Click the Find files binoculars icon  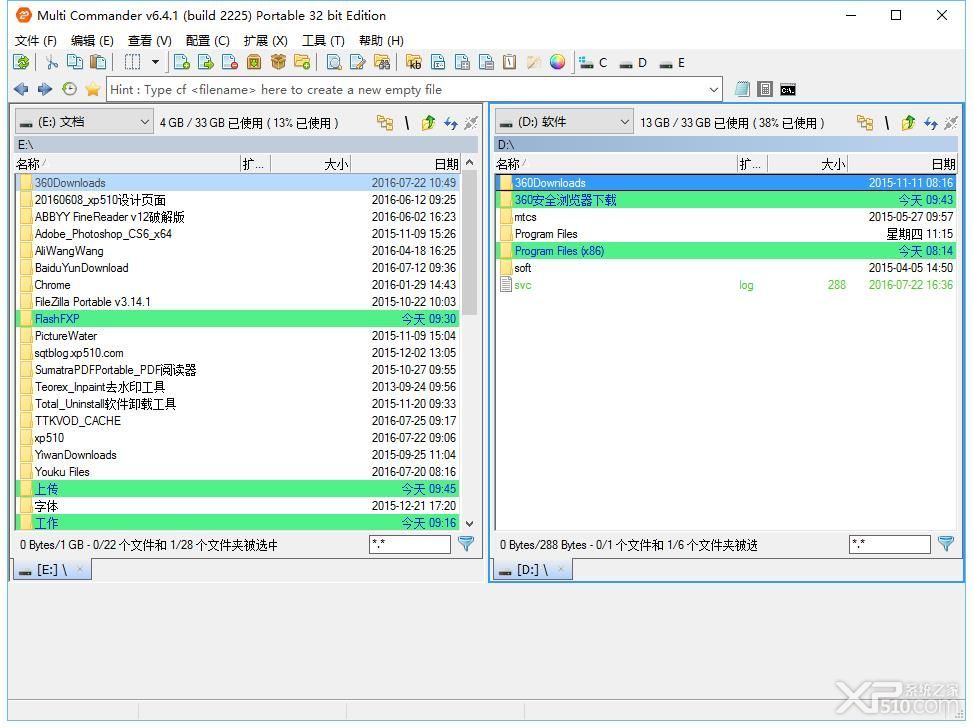[382, 62]
